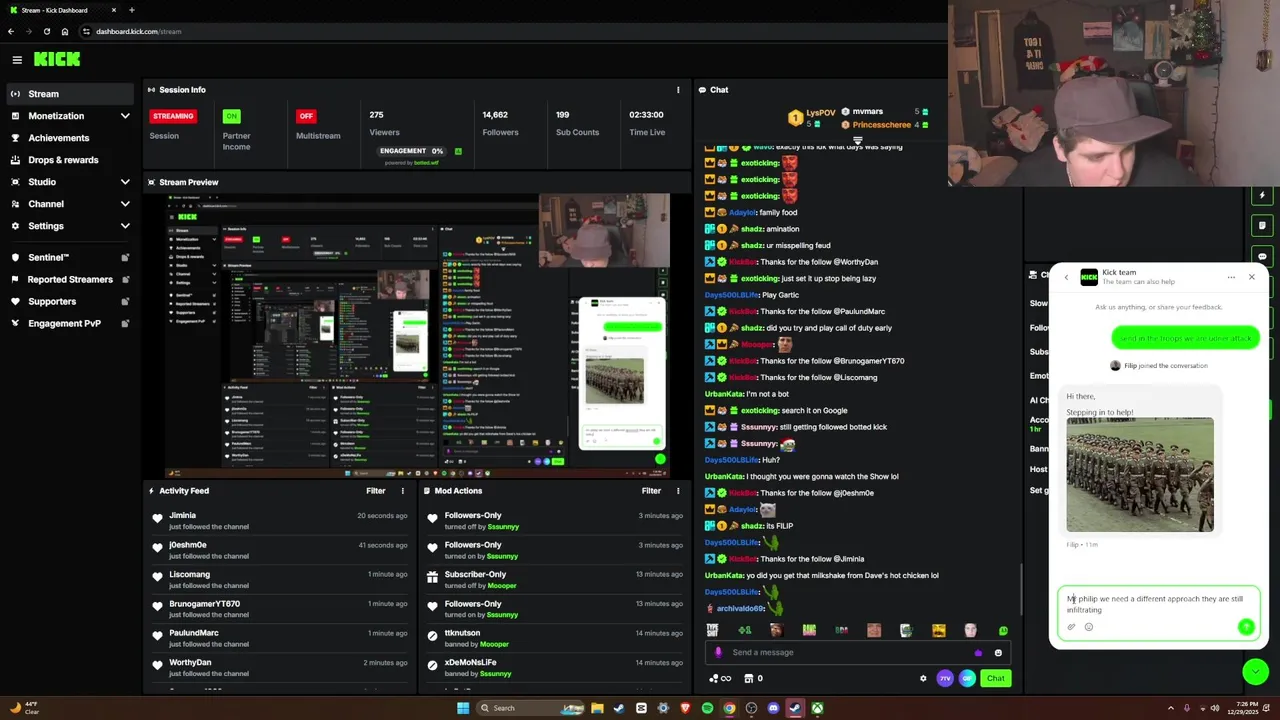Reload the browser page
This screenshot has height=720, width=1280.
46,31
